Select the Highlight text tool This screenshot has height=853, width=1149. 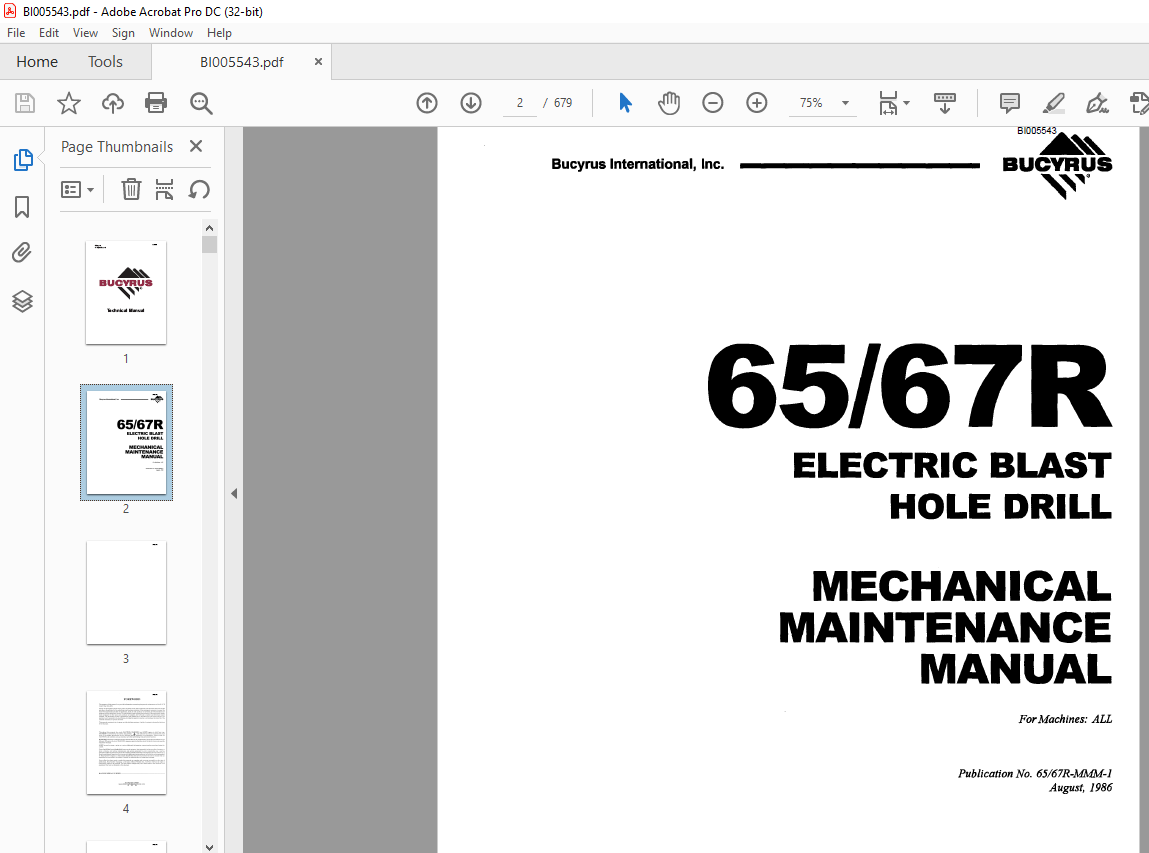click(1054, 103)
